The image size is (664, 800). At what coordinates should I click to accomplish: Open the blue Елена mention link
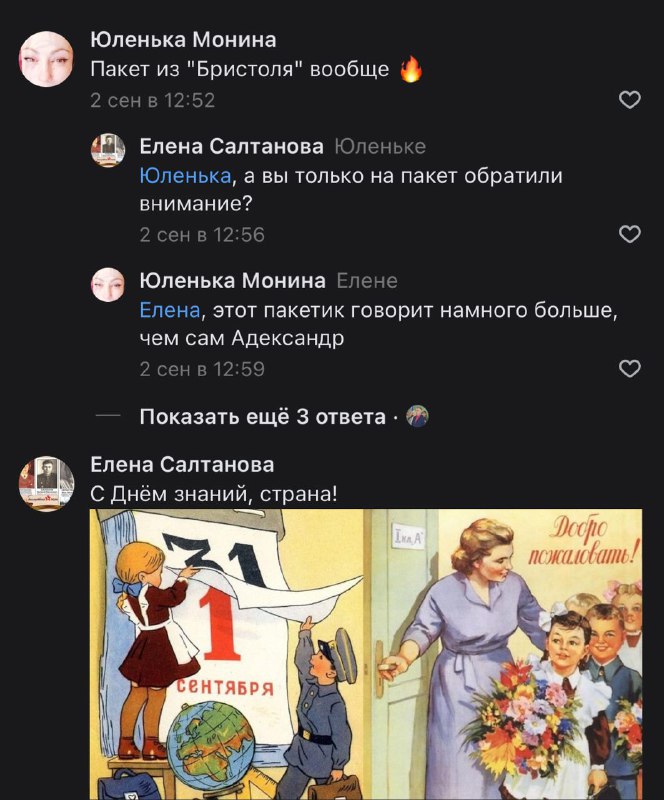(170, 310)
